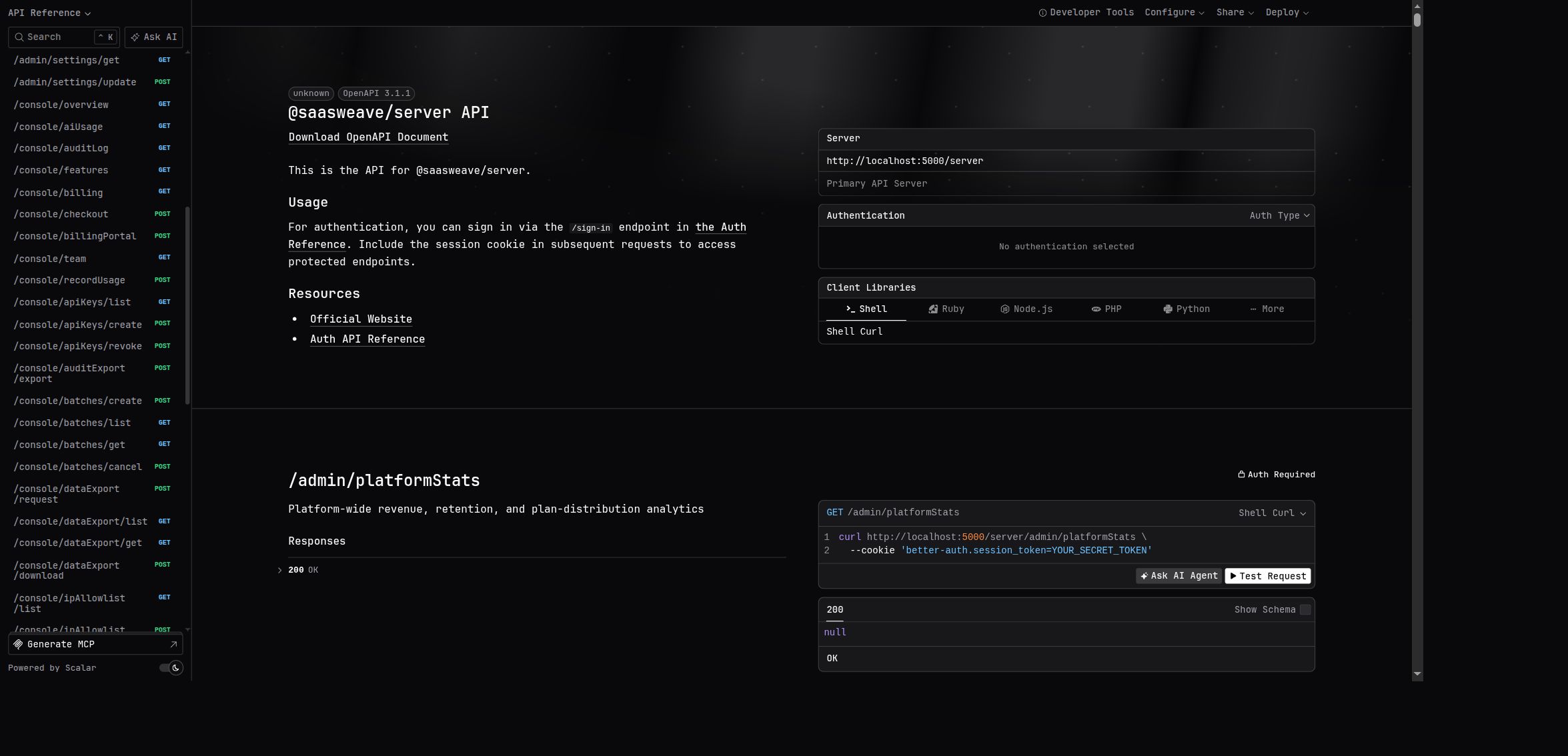
Task: Click the page scroll down arrow
Action: click(x=1417, y=674)
